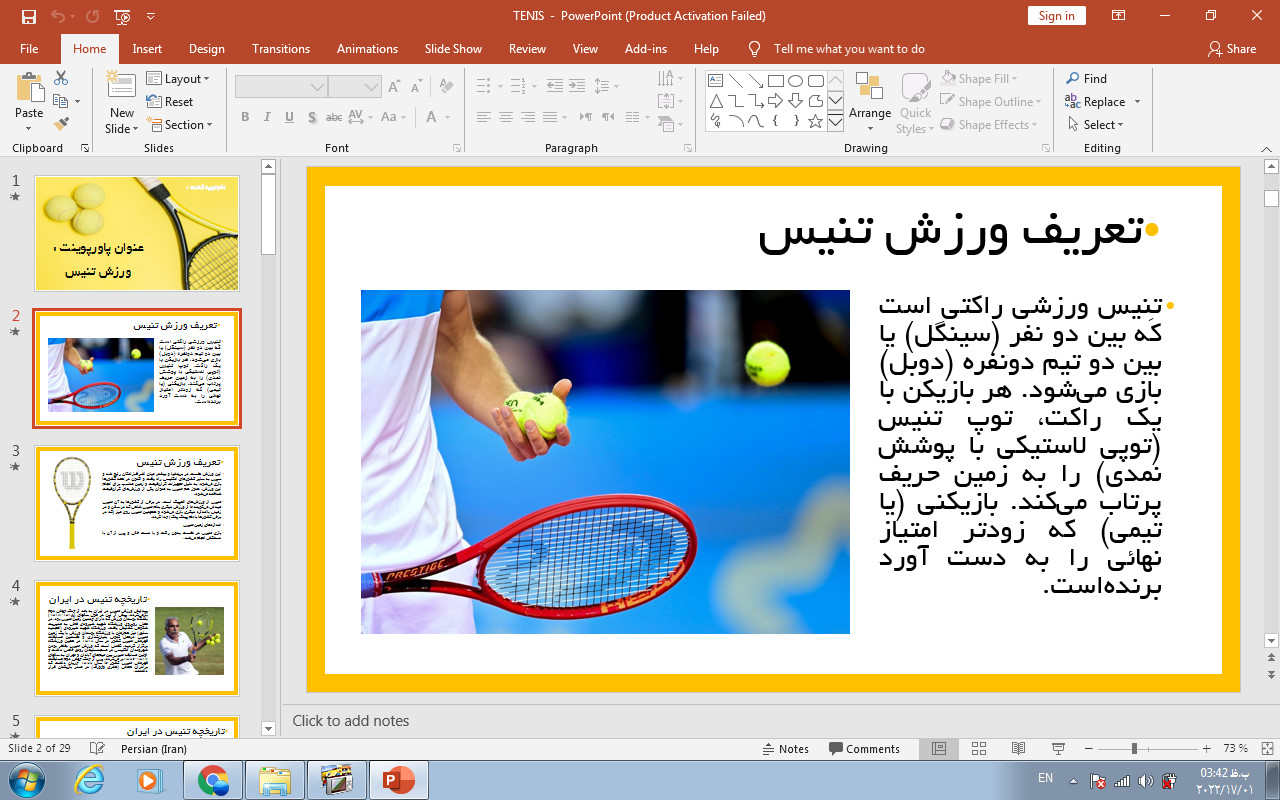
Task: Click the Format Painter brush icon
Action: click(61, 124)
